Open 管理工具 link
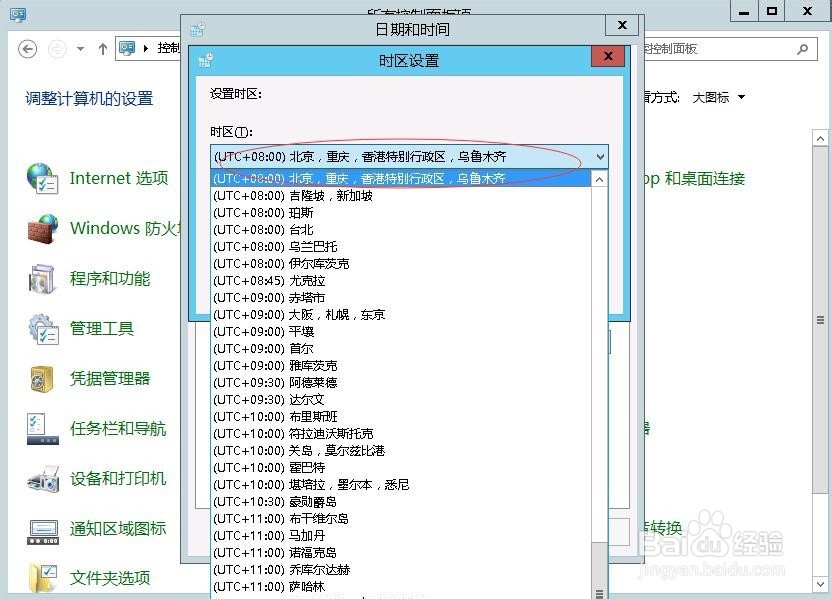Image resolution: width=832 pixels, height=599 pixels. click(x=102, y=328)
